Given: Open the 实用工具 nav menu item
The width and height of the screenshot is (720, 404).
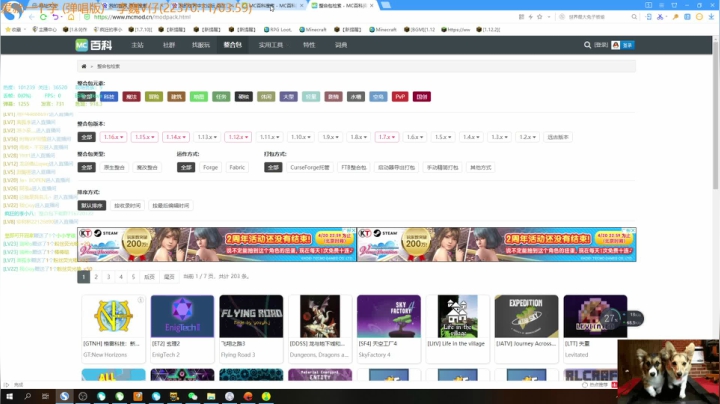Looking at the screenshot, I should 271,45.
